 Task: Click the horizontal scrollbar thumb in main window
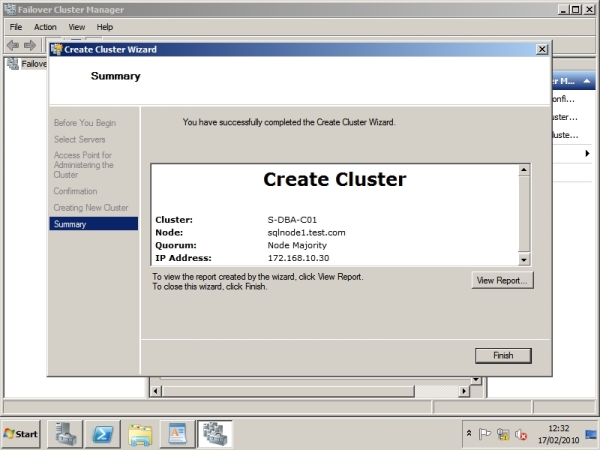[289, 391]
